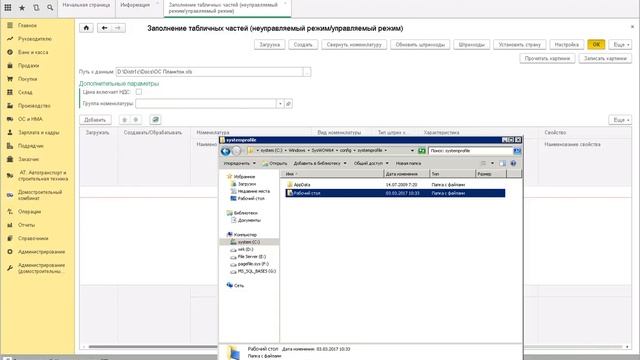Select File Server (E:) drive in Explorer tree
The height and width of the screenshot is (360, 640).
pos(251,257)
